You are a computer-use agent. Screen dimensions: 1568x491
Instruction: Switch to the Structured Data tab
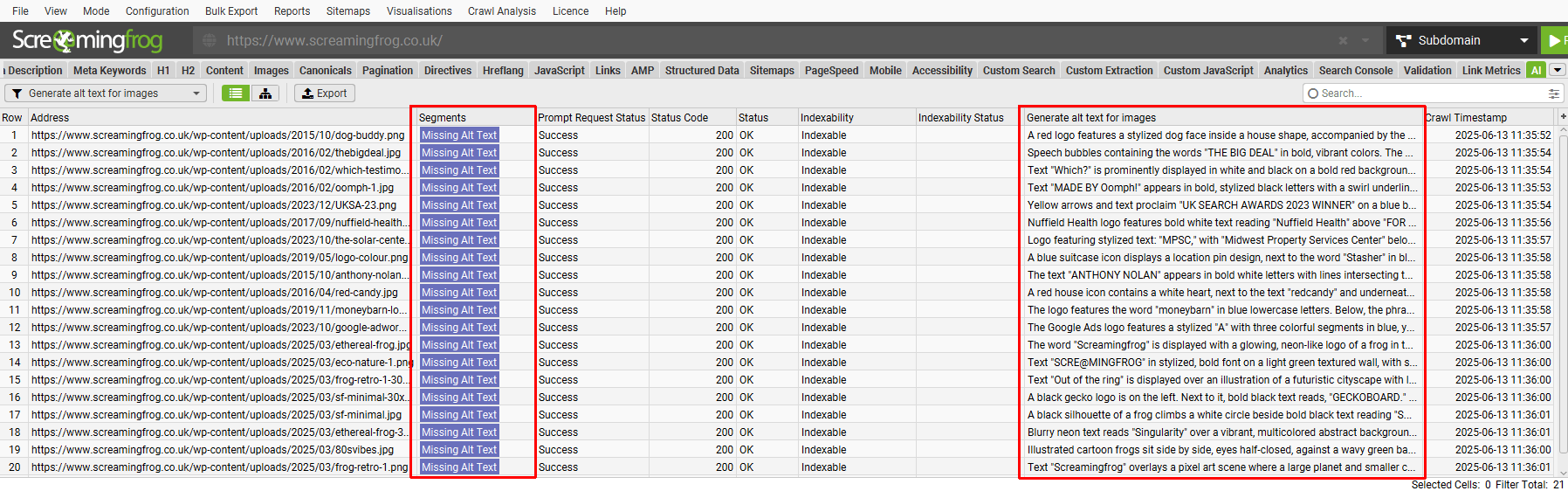point(702,71)
